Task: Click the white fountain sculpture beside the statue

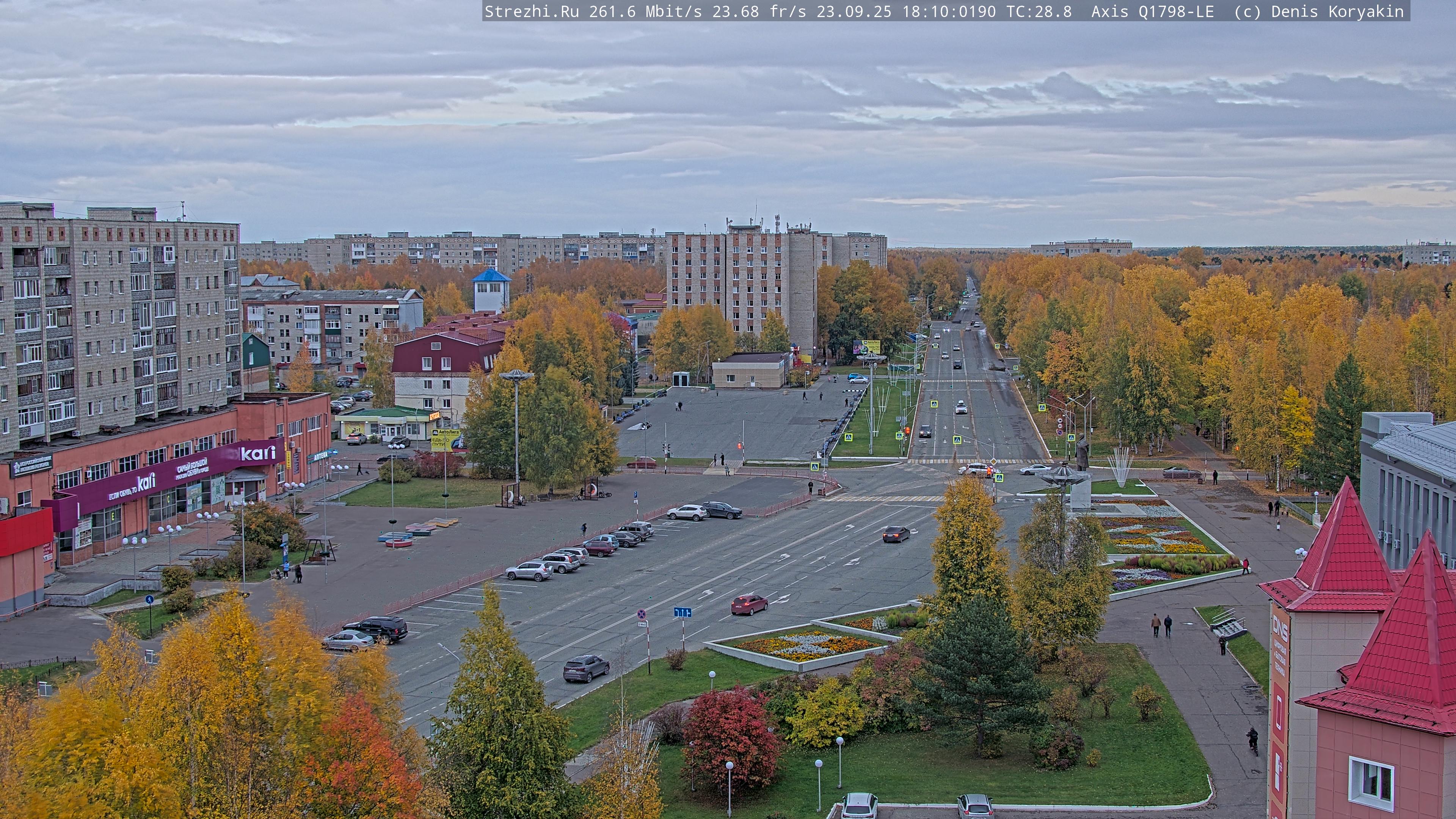Action: tap(1120, 466)
